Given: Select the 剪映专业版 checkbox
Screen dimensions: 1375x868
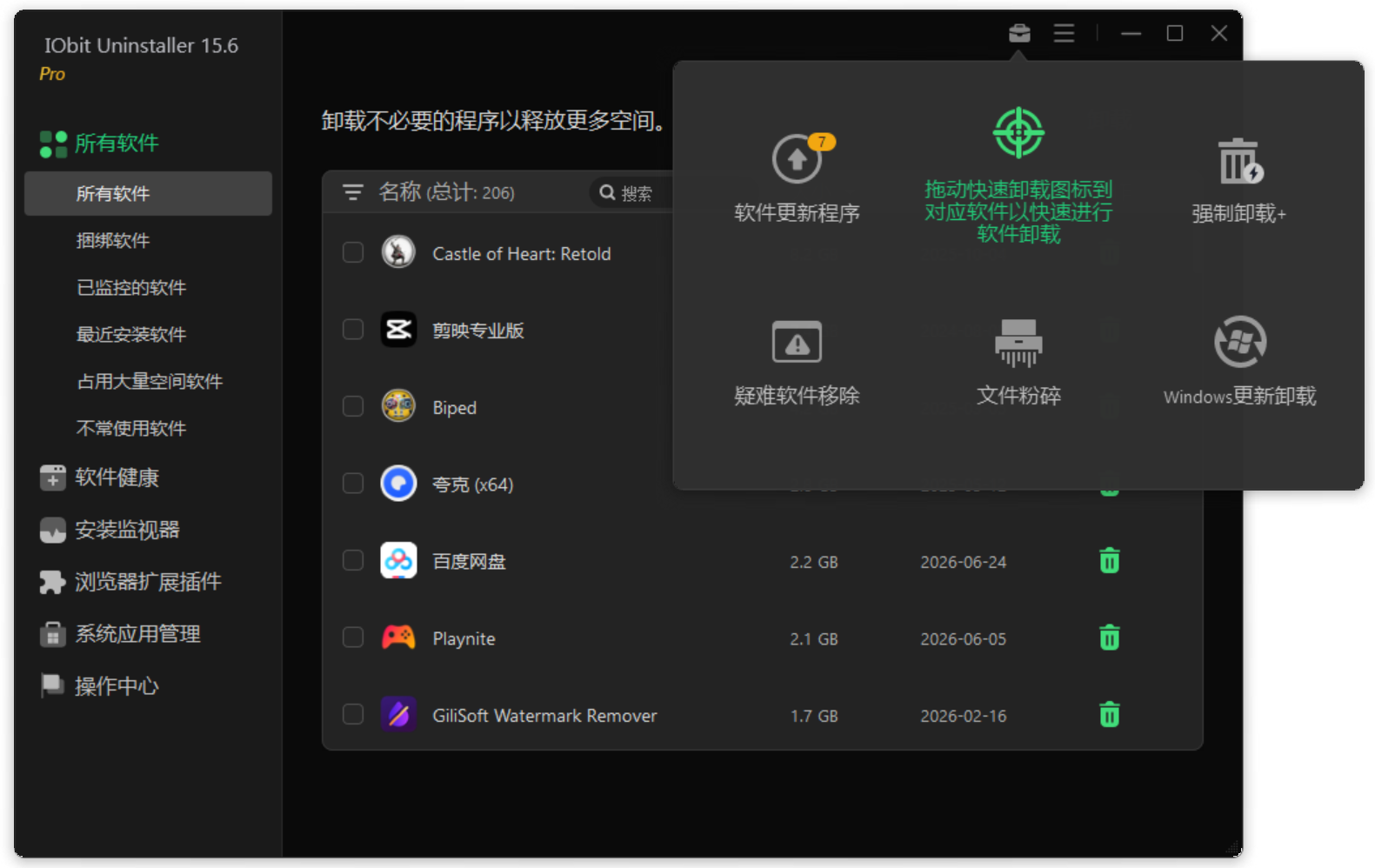Looking at the screenshot, I should pos(352,330).
